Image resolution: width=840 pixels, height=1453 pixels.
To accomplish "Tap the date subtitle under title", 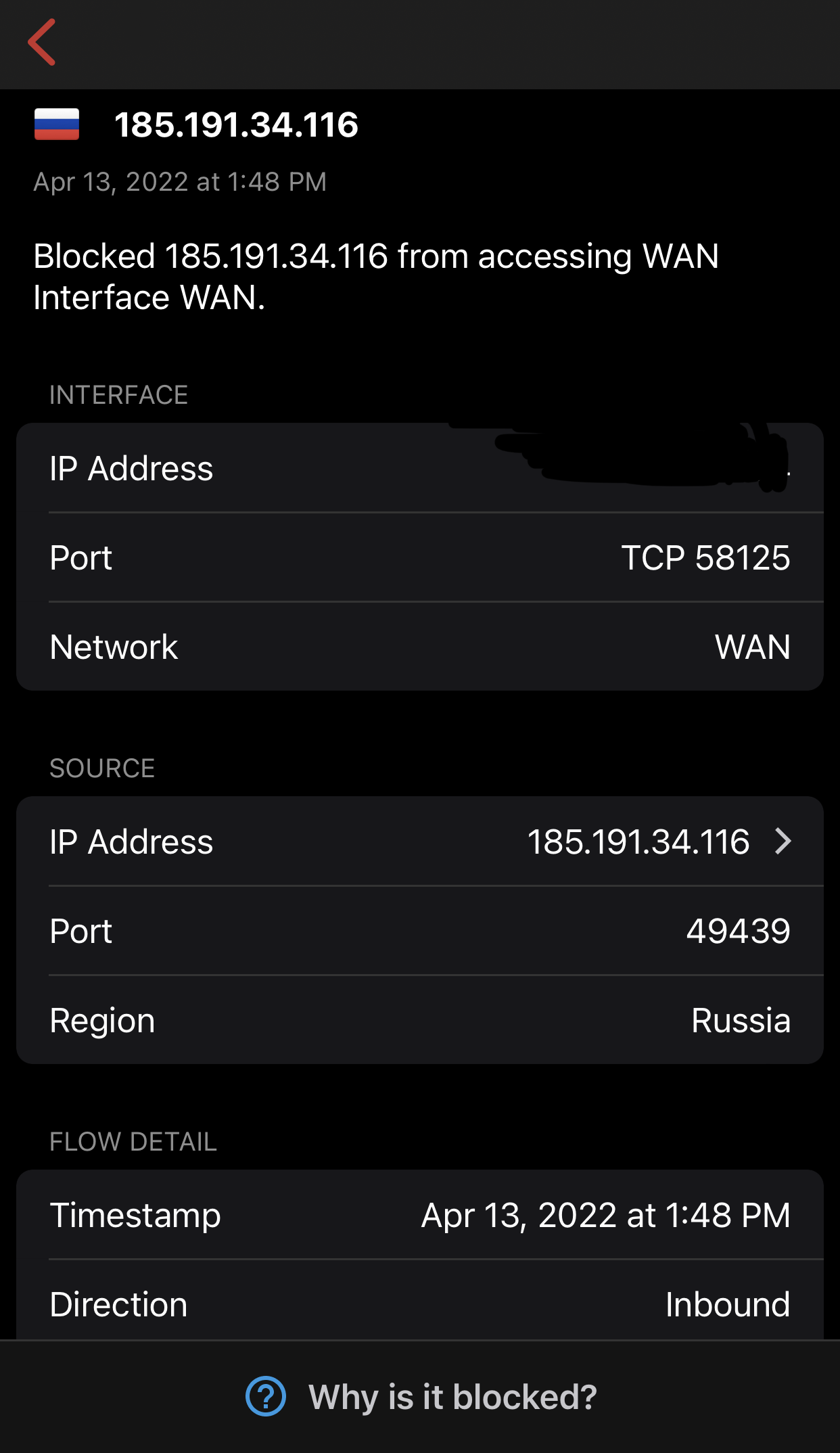I will coord(180,182).
